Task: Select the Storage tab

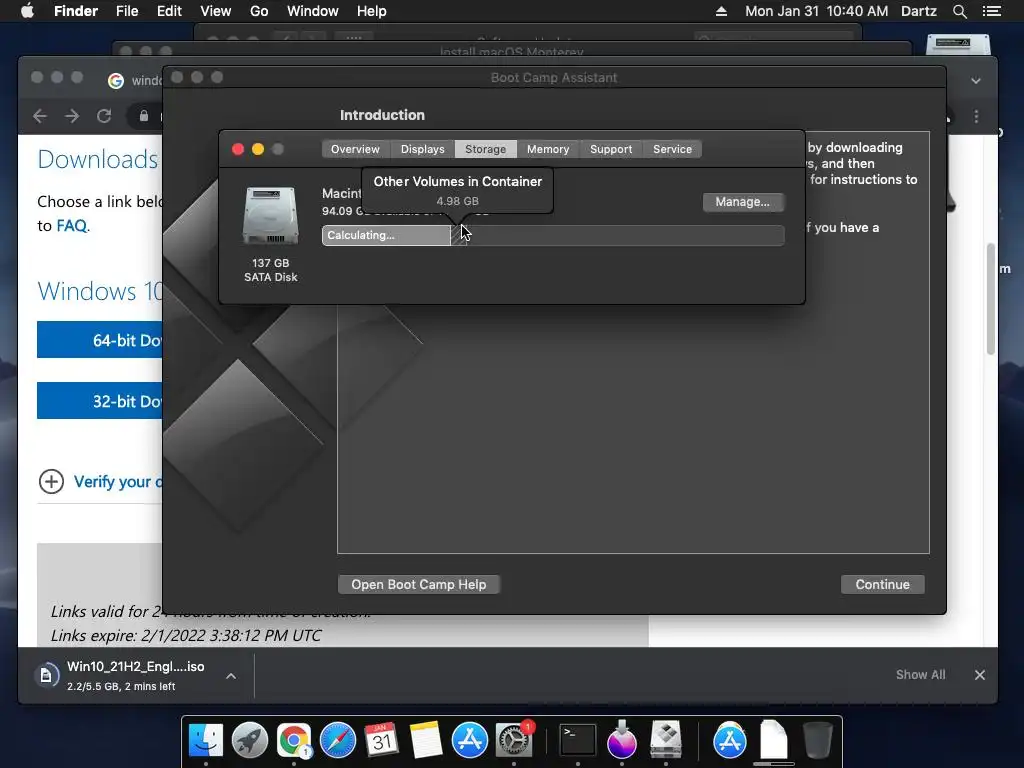Action: point(485,149)
